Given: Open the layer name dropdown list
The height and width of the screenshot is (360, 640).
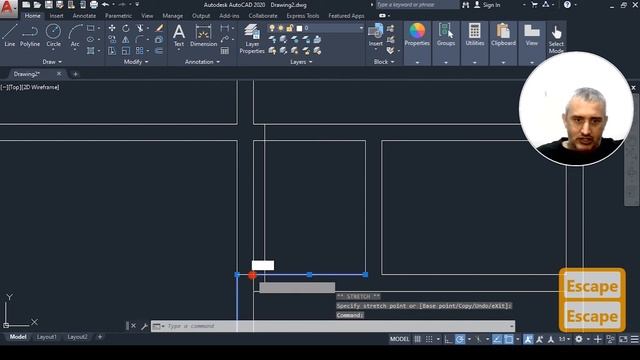Looking at the screenshot, I should click(x=361, y=28).
